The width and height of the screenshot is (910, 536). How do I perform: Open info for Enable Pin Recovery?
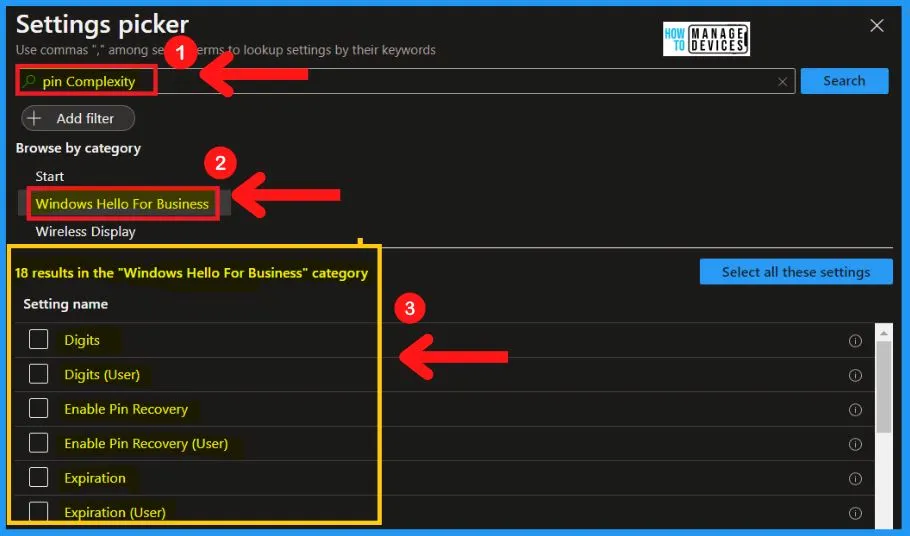[x=855, y=410]
